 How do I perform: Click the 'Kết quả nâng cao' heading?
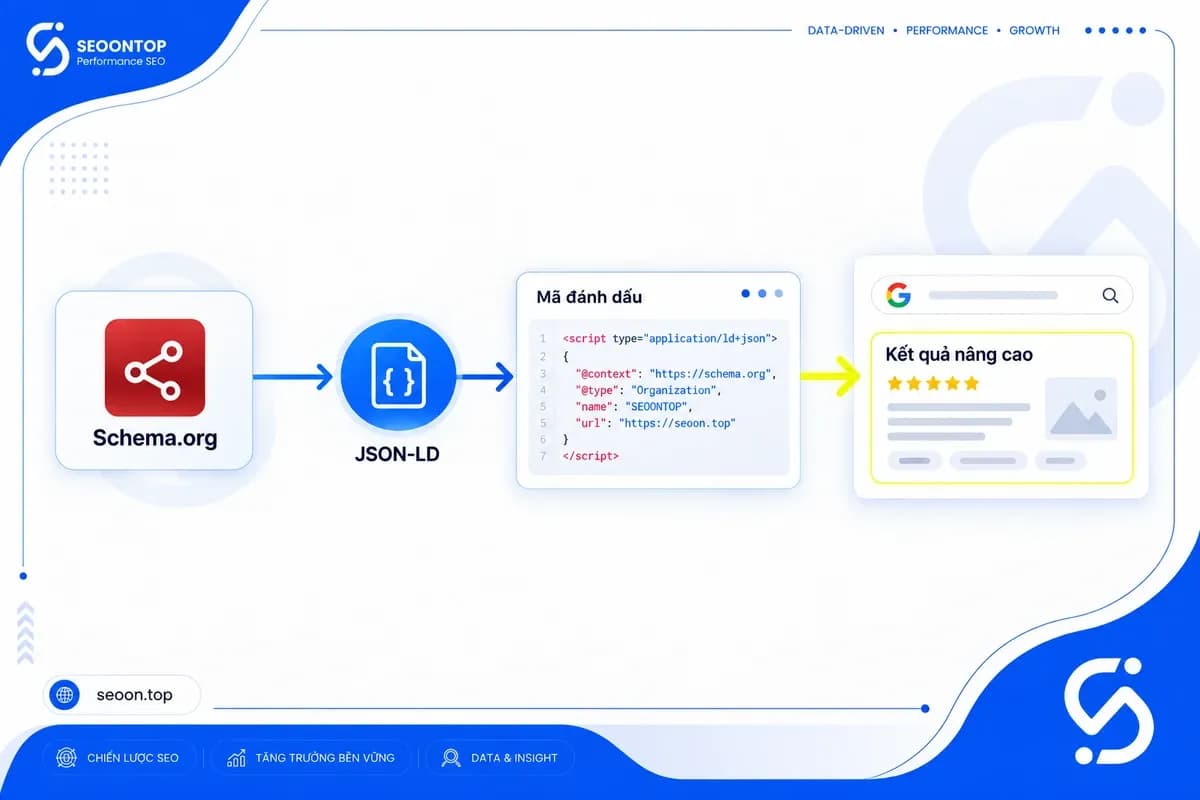[959, 354]
